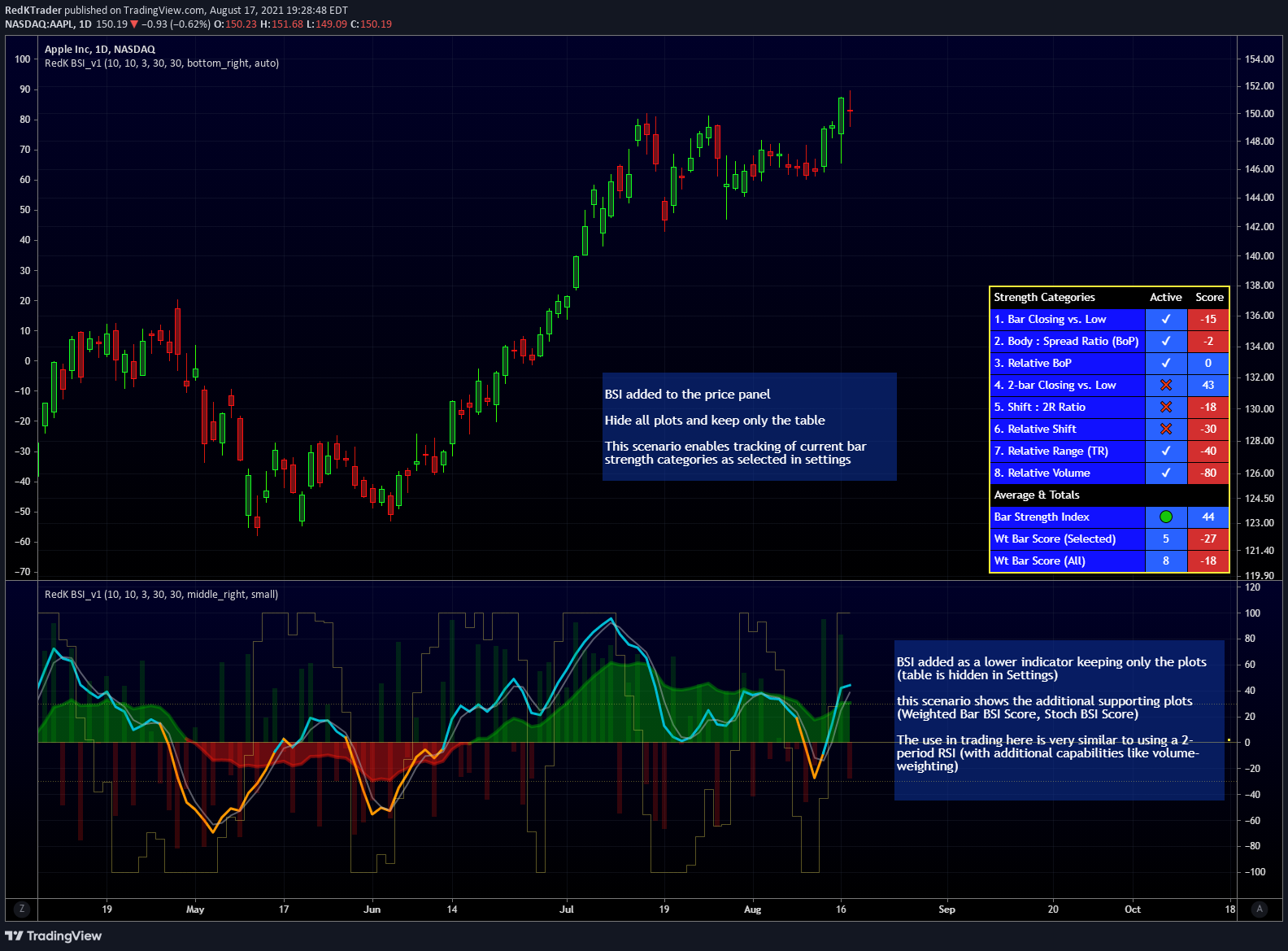Screen dimensions: 1288x951
Task: Click green circle beside Bar Strength Index
Action: pyautogui.click(x=1166, y=517)
